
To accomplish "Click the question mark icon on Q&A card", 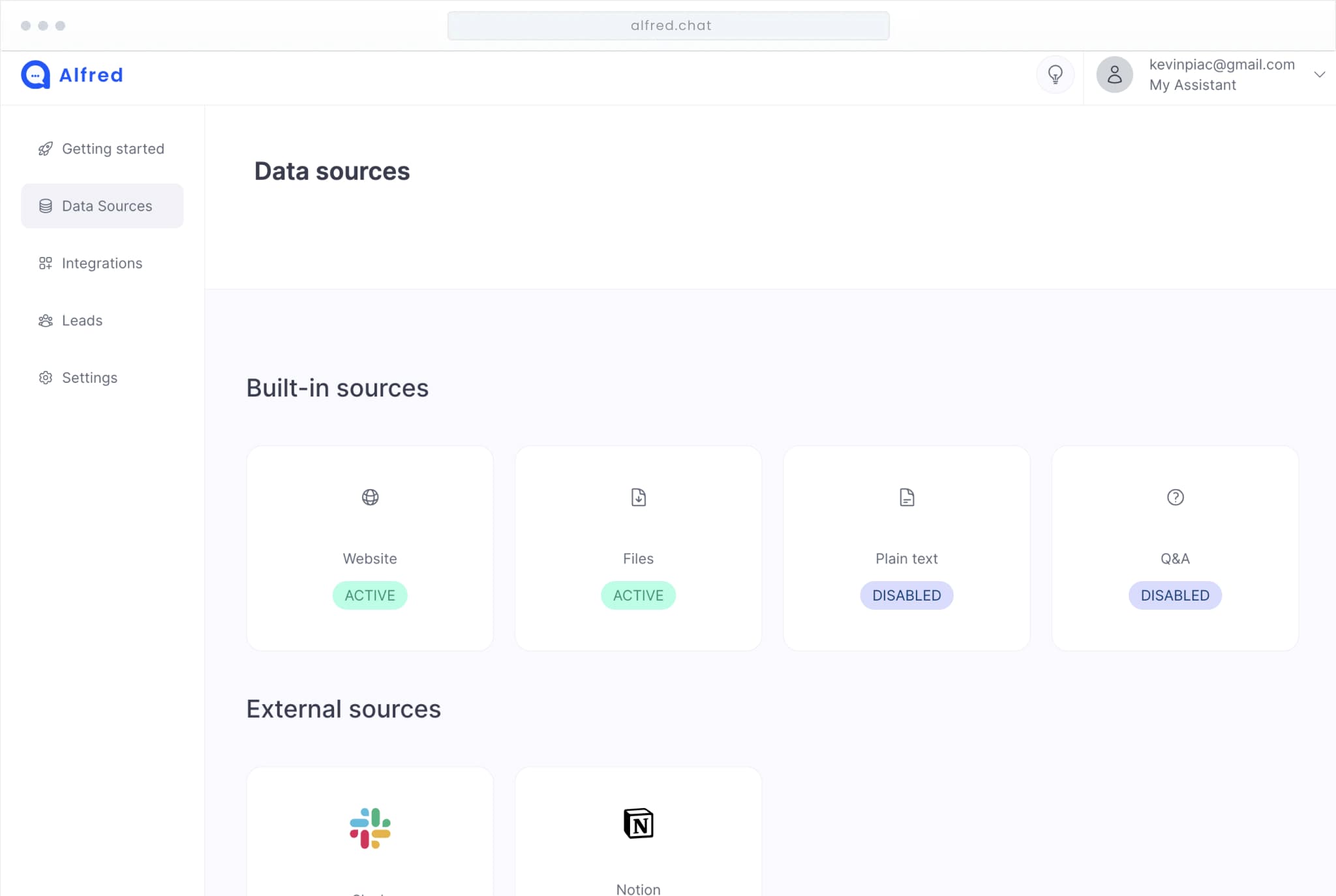I will tap(1175, 497).
